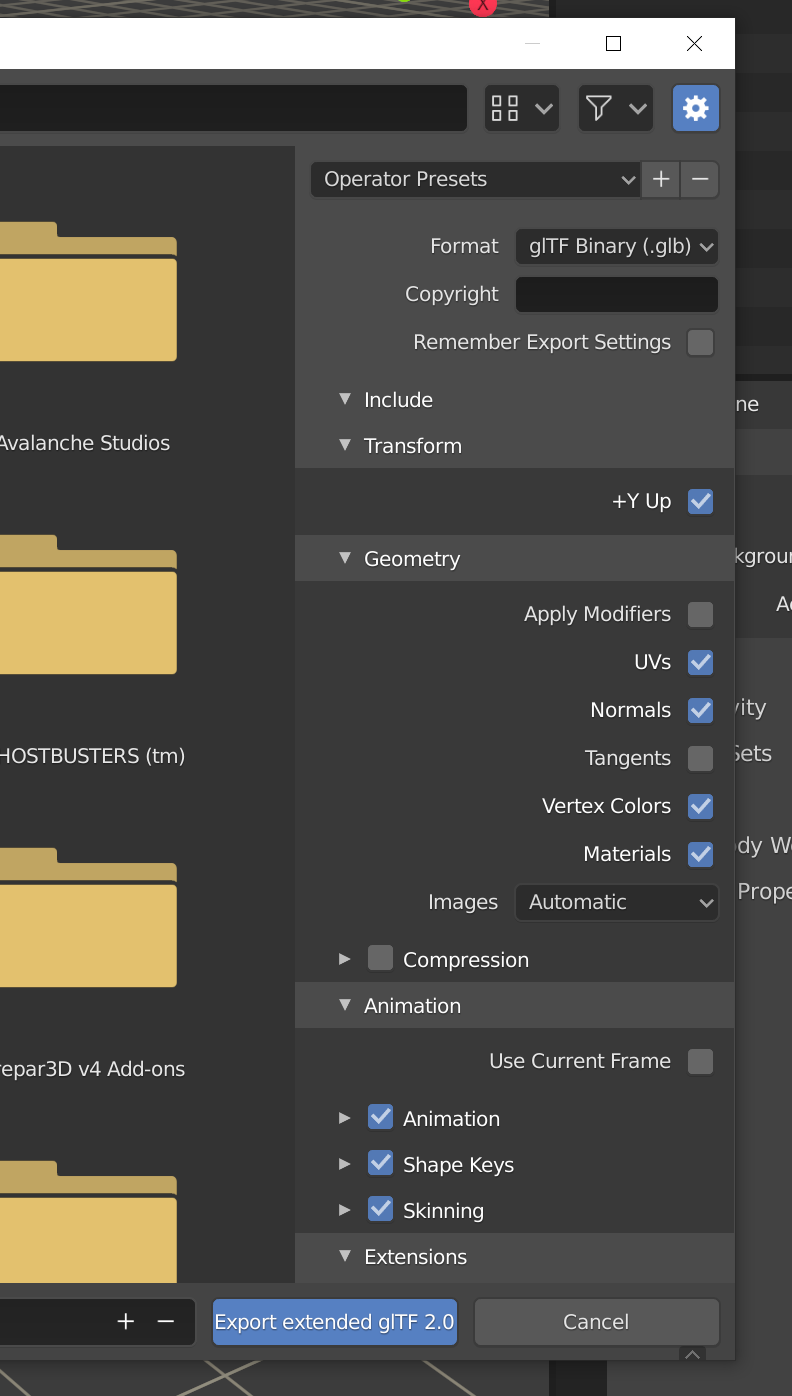Toggle the operator options gear icon
The image size is (792, 1396).
(x=696, y=108)
